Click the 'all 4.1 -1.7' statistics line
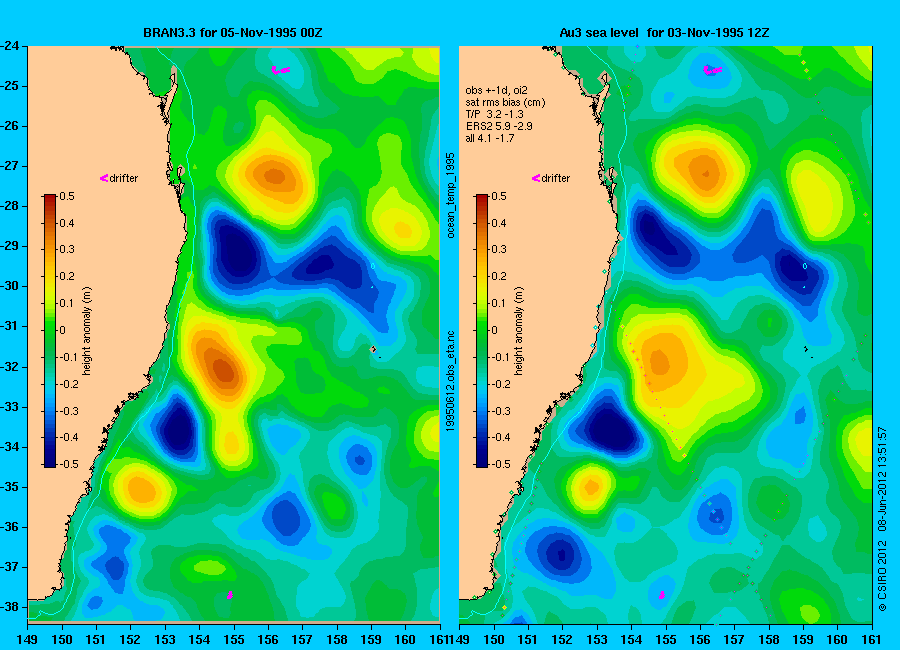Viewport: 900px width, 650px height. pos(490,138)
